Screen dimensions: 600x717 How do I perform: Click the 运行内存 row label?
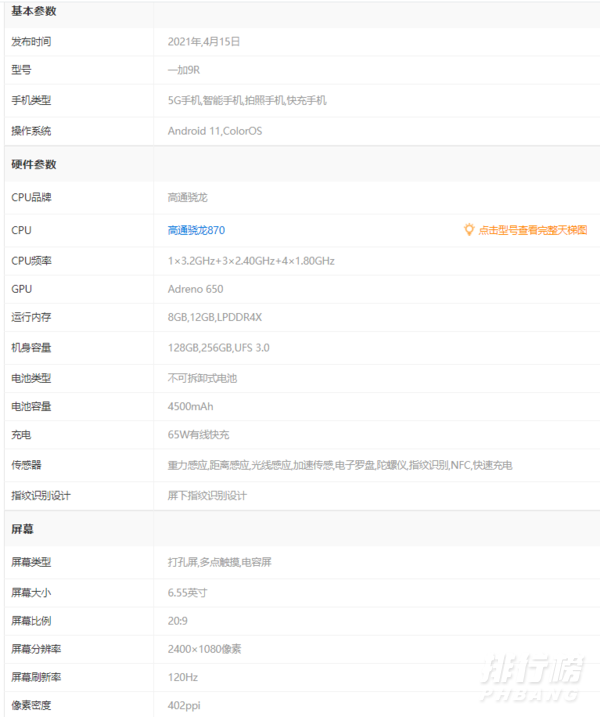click(x=31, y=317)
